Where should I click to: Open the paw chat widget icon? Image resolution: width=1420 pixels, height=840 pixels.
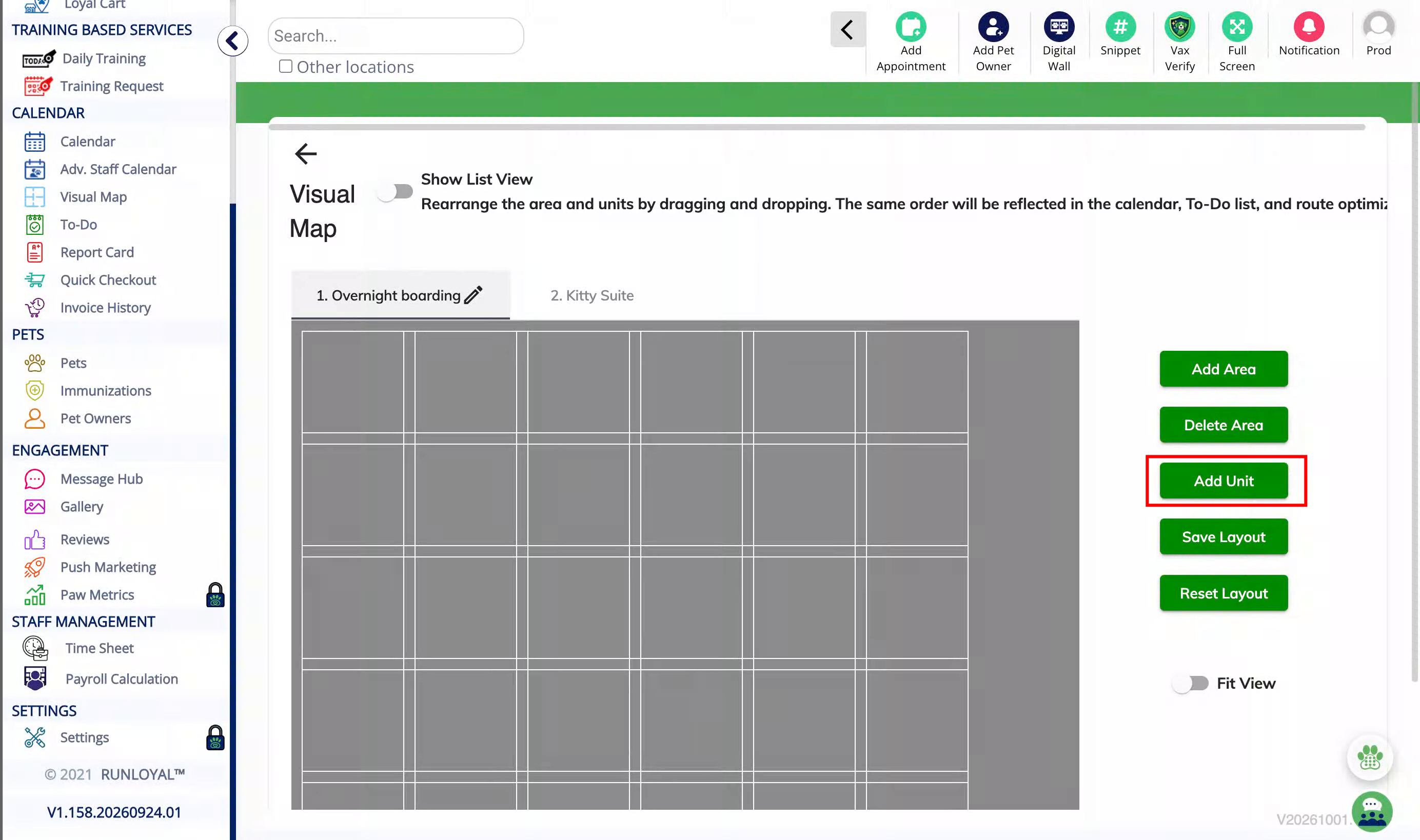click(1370, 757)
